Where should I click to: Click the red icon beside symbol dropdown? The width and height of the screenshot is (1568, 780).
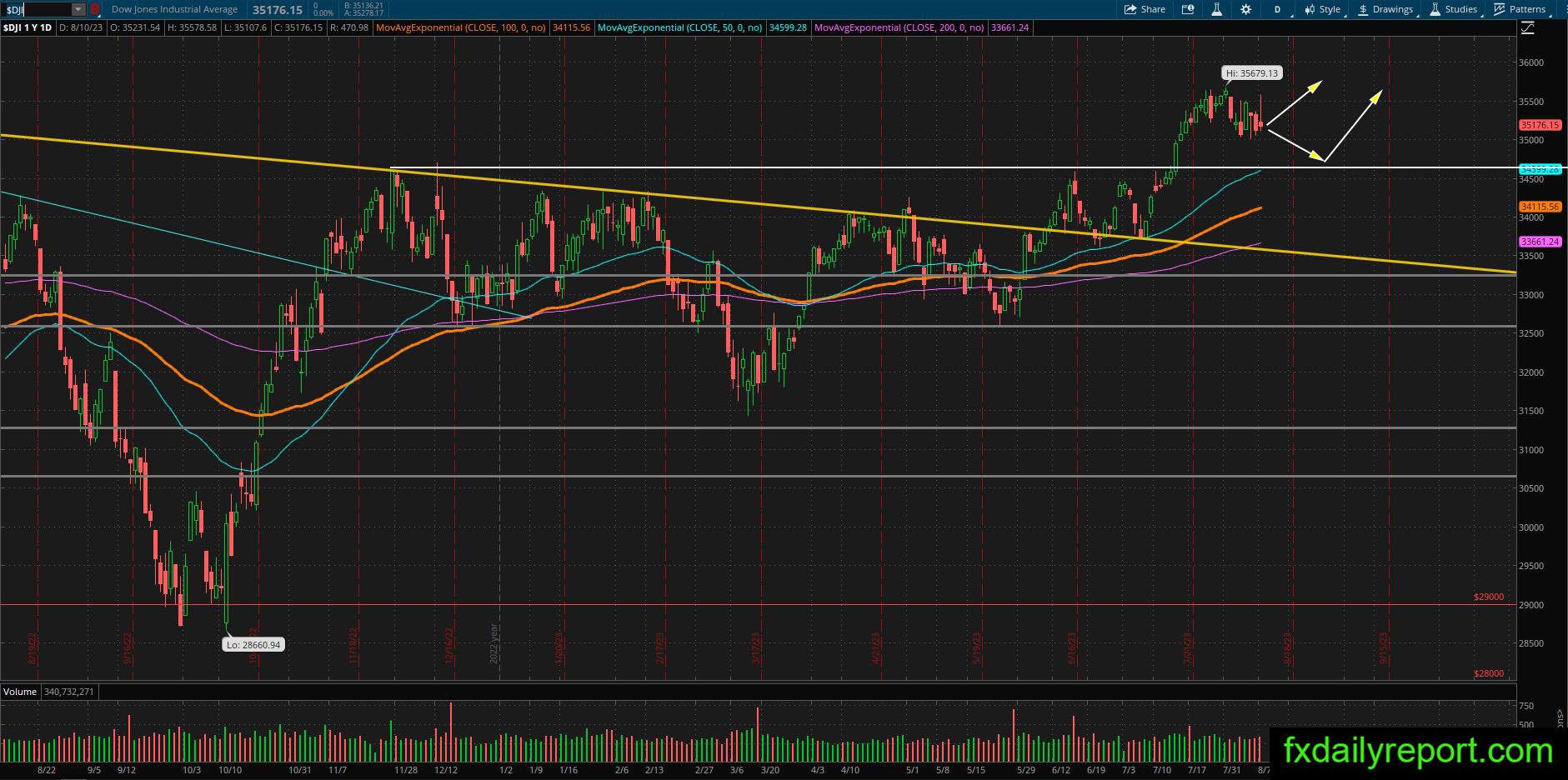pyautogui.click(x=95, y=9)
